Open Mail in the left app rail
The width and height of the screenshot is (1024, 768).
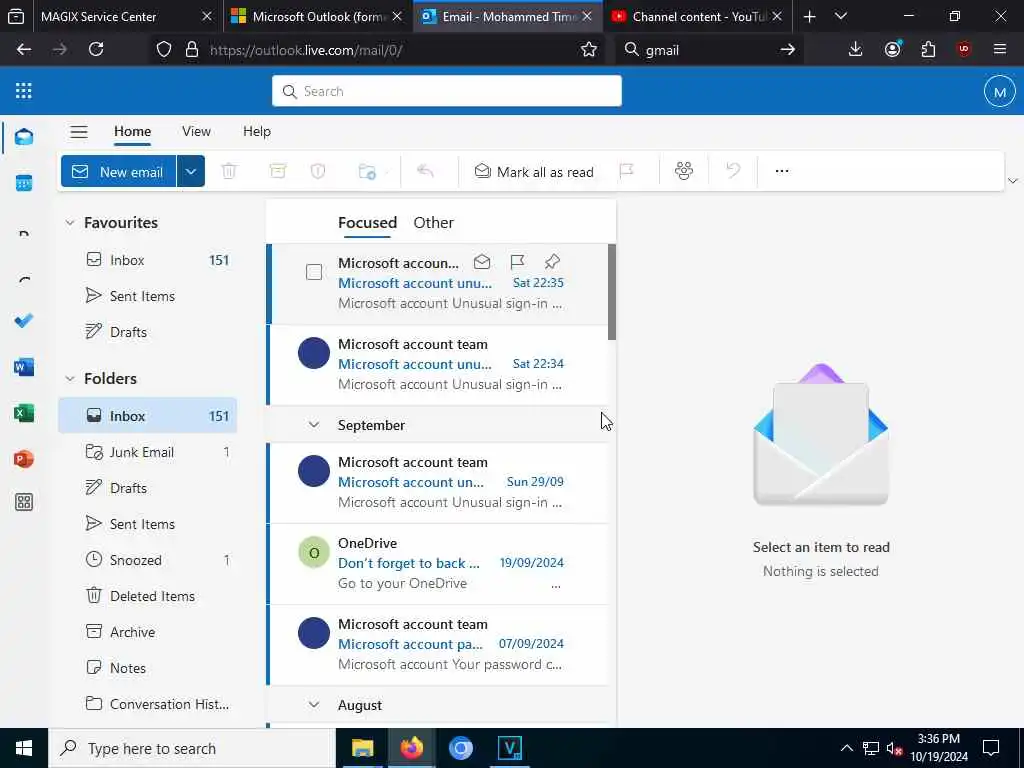click(x=24, y=137)
